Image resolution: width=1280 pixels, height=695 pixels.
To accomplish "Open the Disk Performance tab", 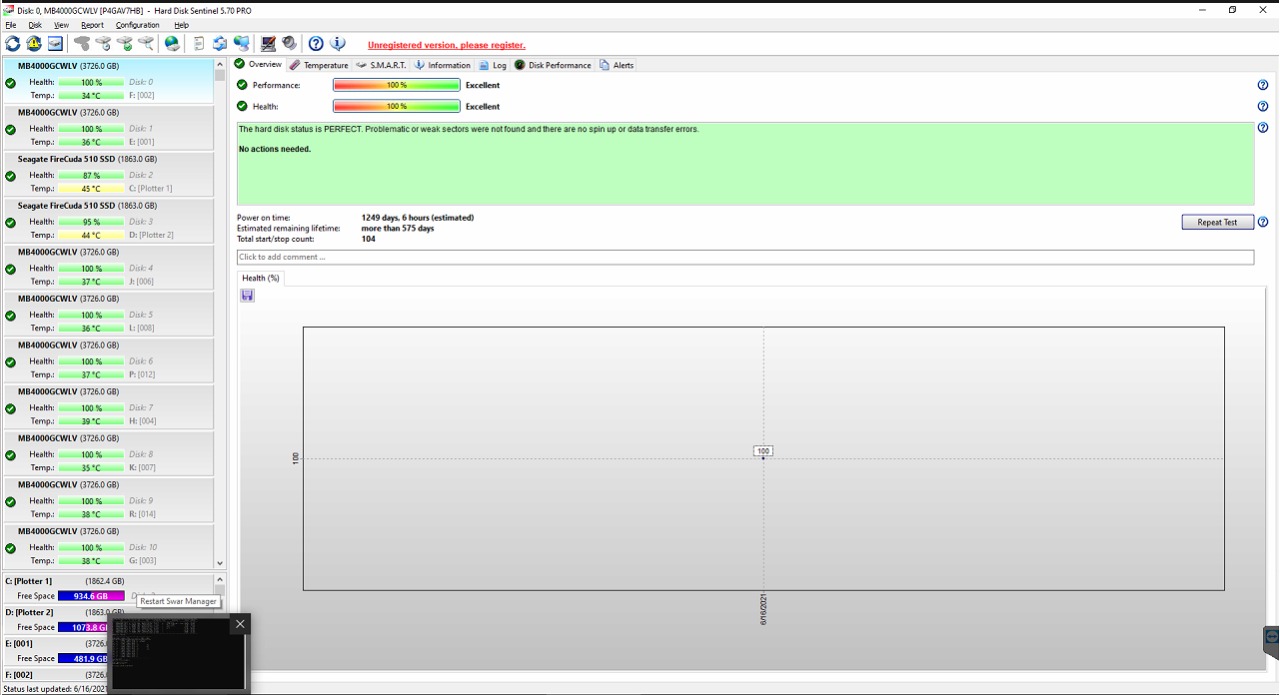I will (x=553, y=65).
